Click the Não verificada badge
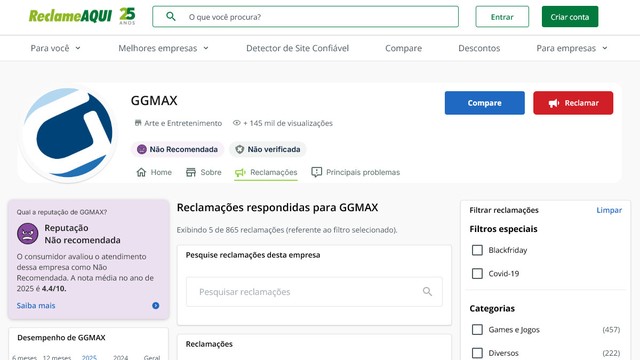 [x=268, y=149]
